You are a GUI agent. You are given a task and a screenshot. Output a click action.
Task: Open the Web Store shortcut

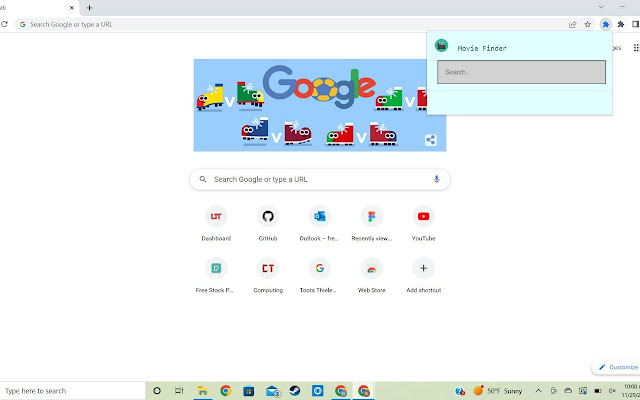371,276
